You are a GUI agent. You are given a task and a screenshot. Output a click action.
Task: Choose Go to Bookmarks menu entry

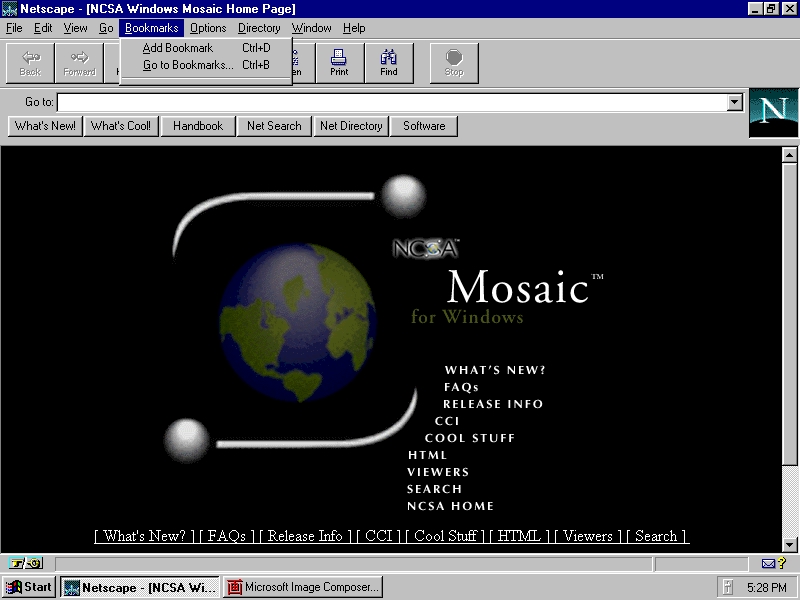coord(206,65)
